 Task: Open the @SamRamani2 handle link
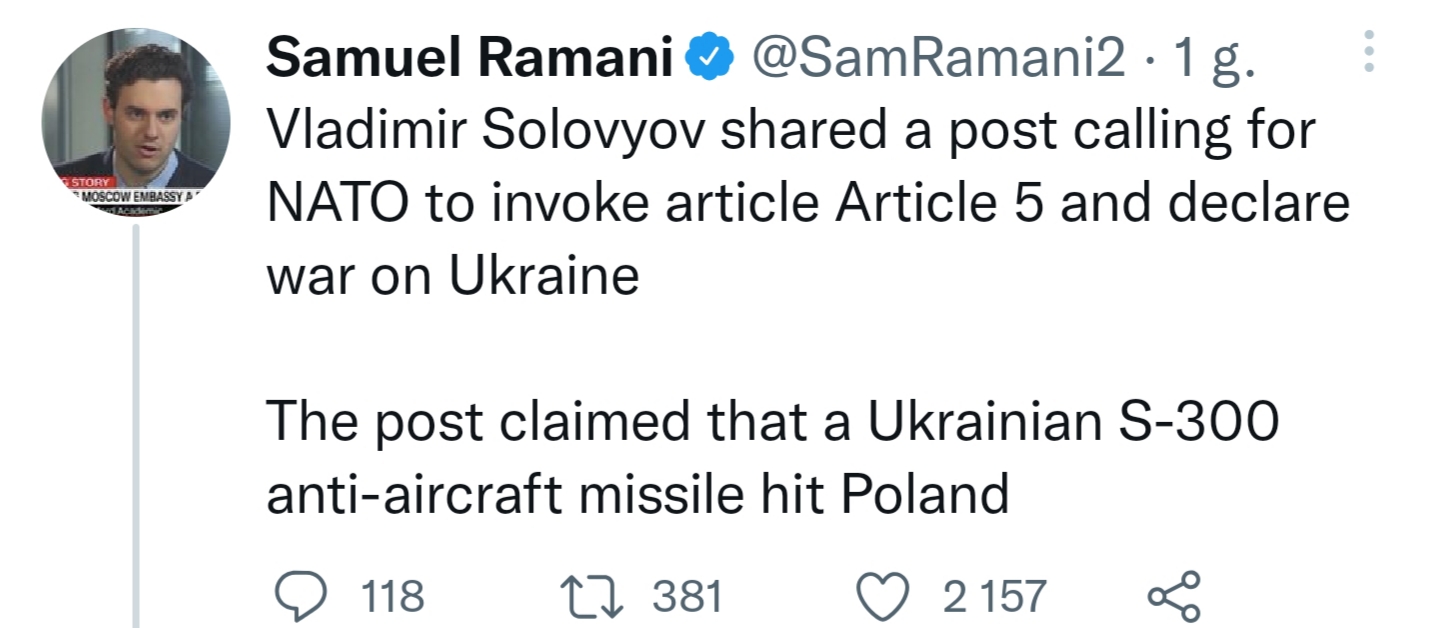pyautogui.click(x=939, y=63)
